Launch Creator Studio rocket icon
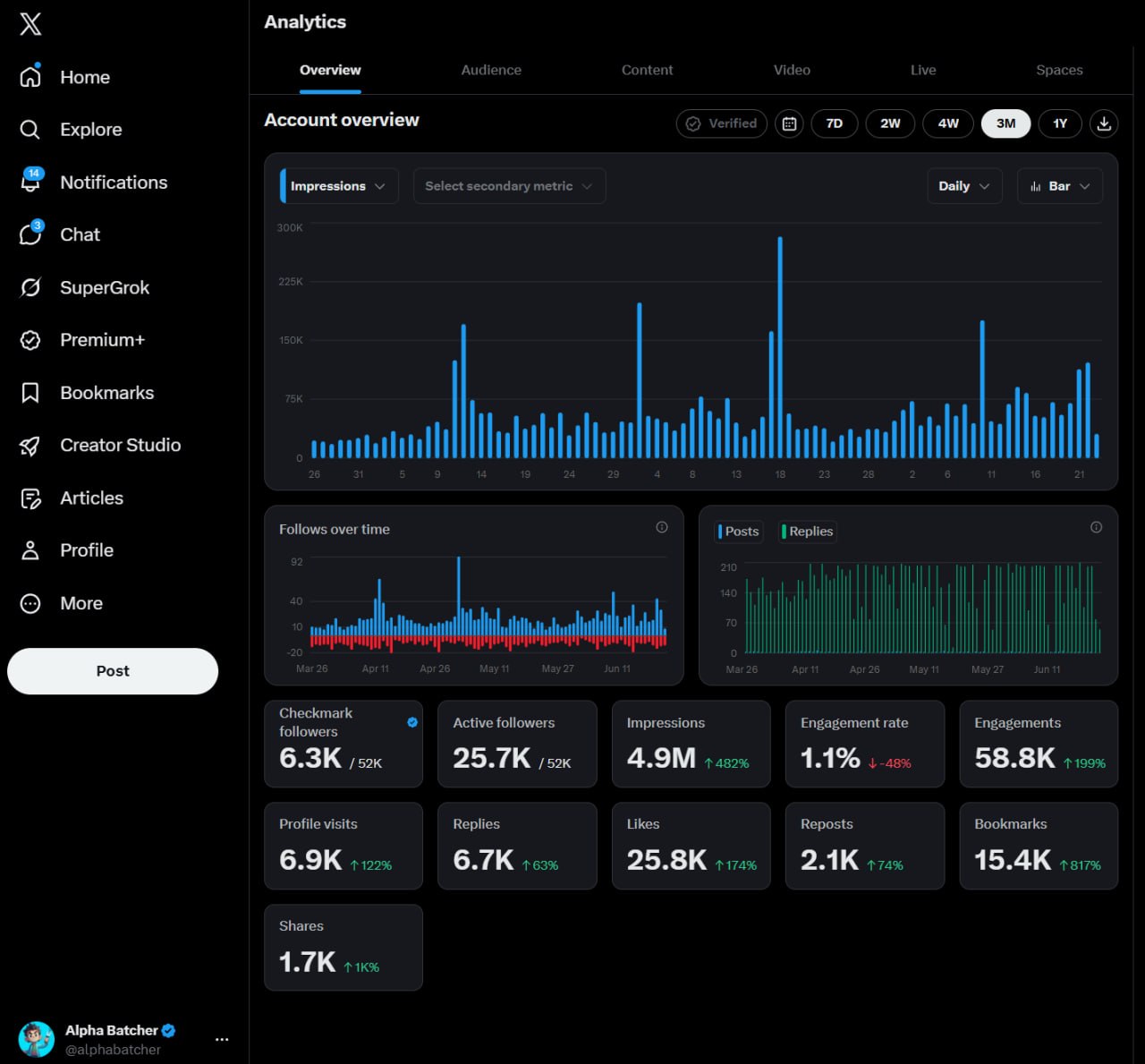 coord(30,446)
